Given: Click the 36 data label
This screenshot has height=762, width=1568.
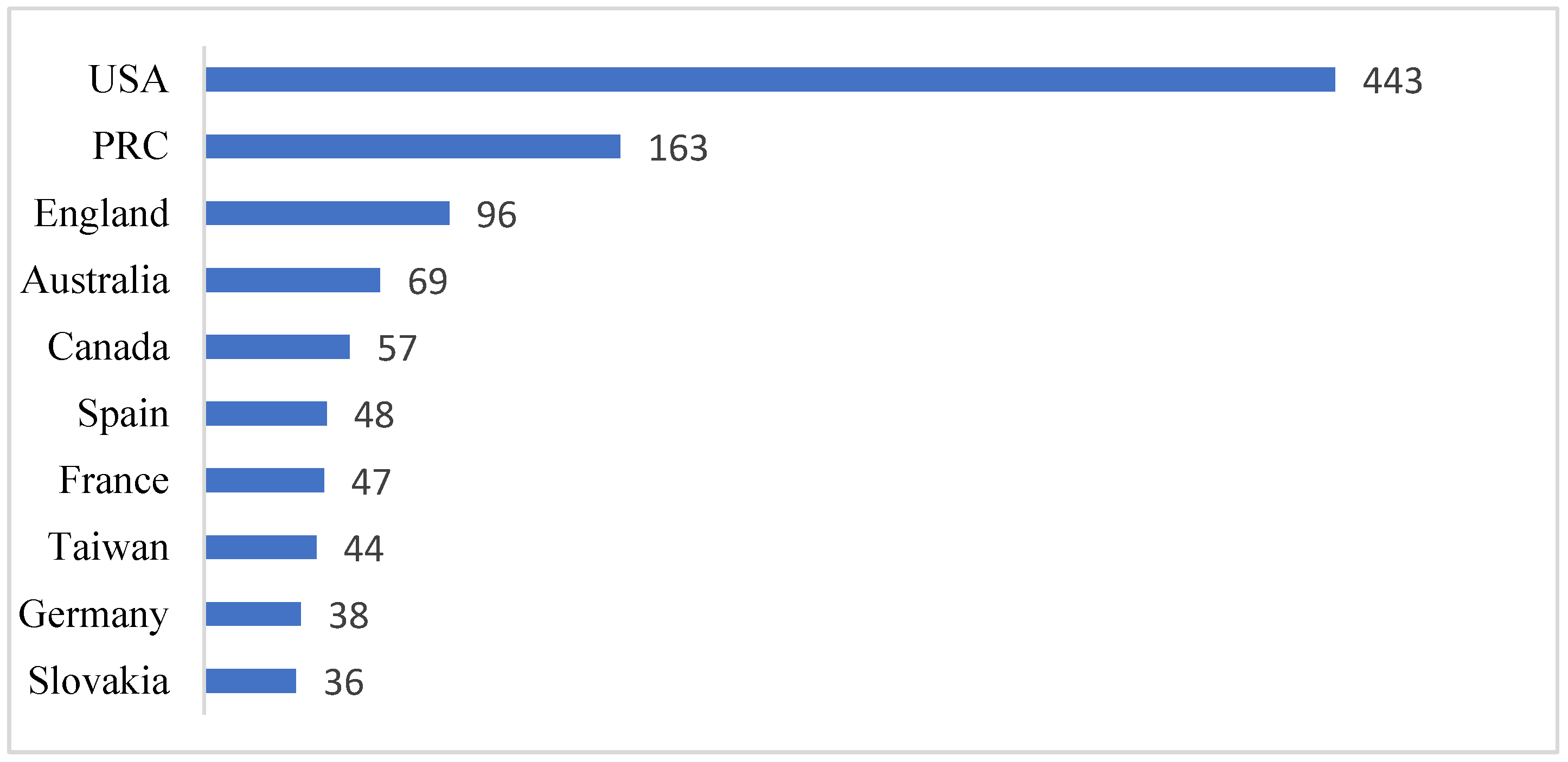Looking at the screenshot, I should (x=343, y=683).
